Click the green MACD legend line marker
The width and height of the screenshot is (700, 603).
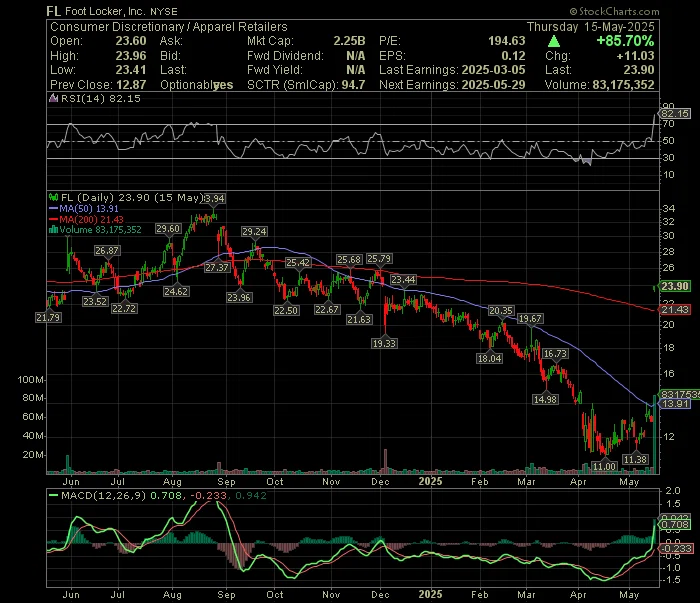[x=53, y=495]
